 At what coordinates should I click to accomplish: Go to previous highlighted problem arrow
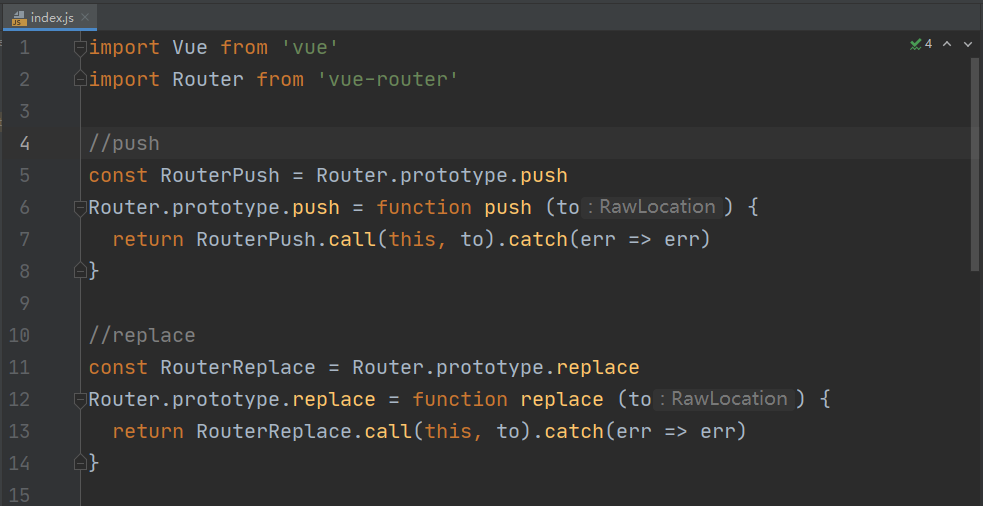(x=947, y=44)
